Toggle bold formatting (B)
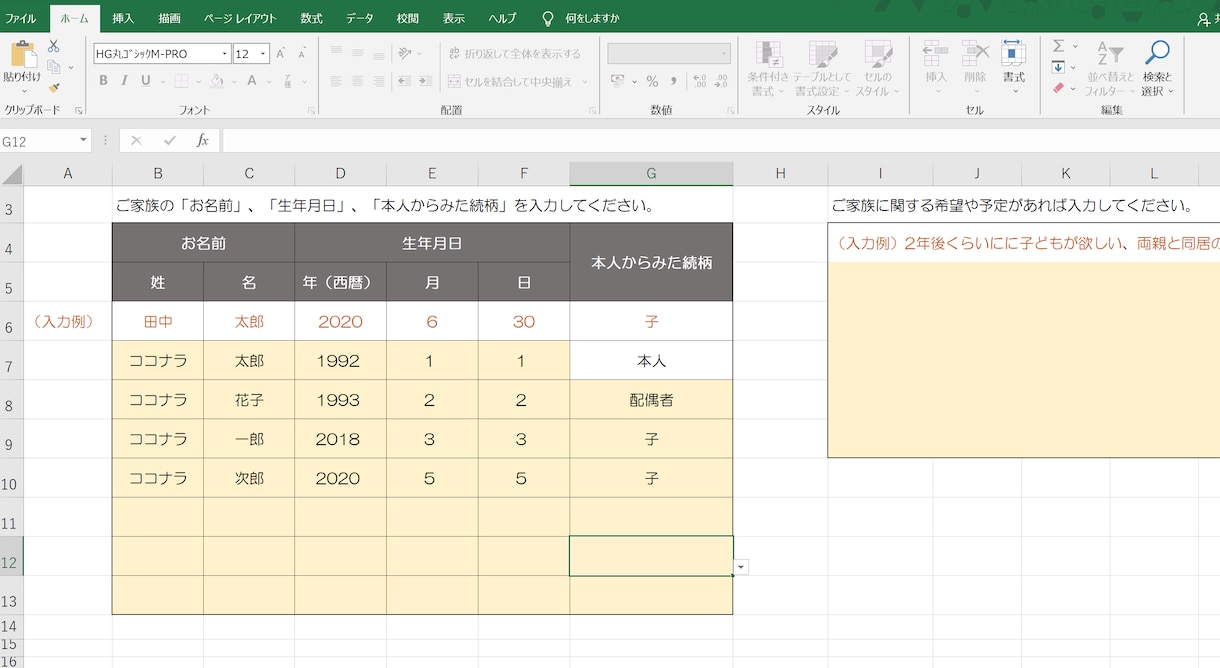The image size is (1220, 668). click(x=103, y=81)
